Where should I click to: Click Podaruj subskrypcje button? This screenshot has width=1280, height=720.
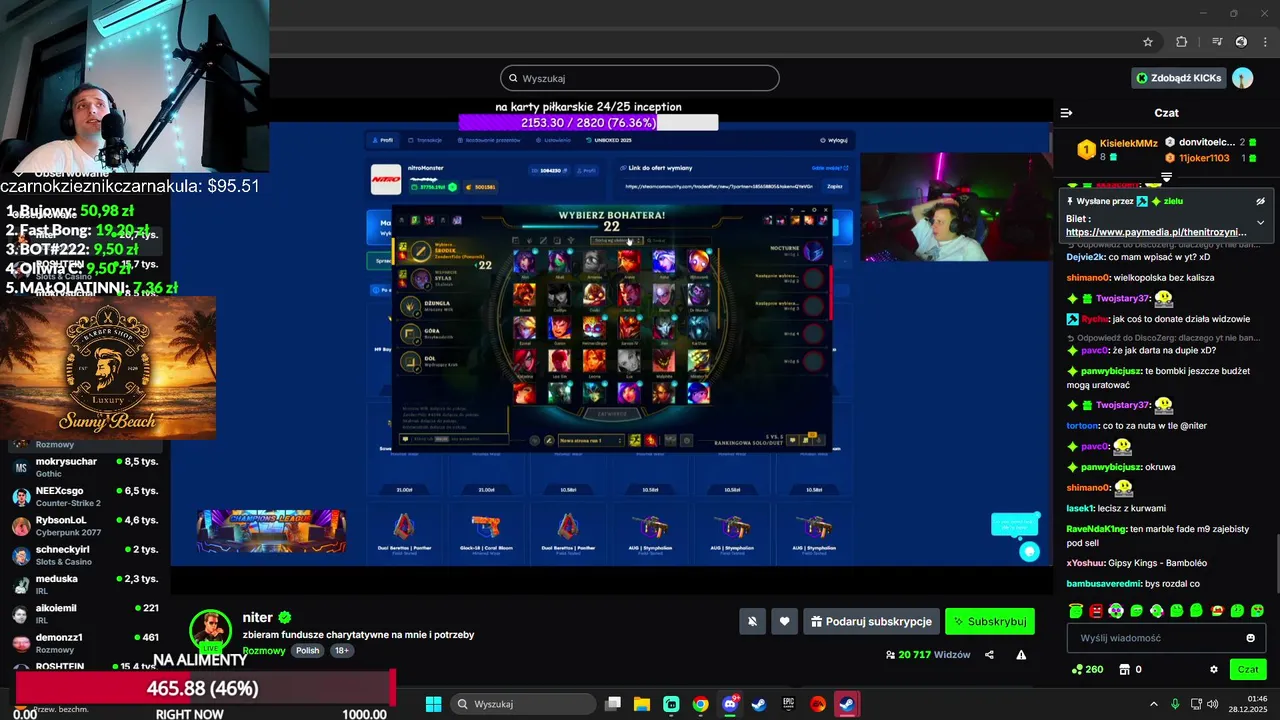pyautogui.click(x=871, y=621)
